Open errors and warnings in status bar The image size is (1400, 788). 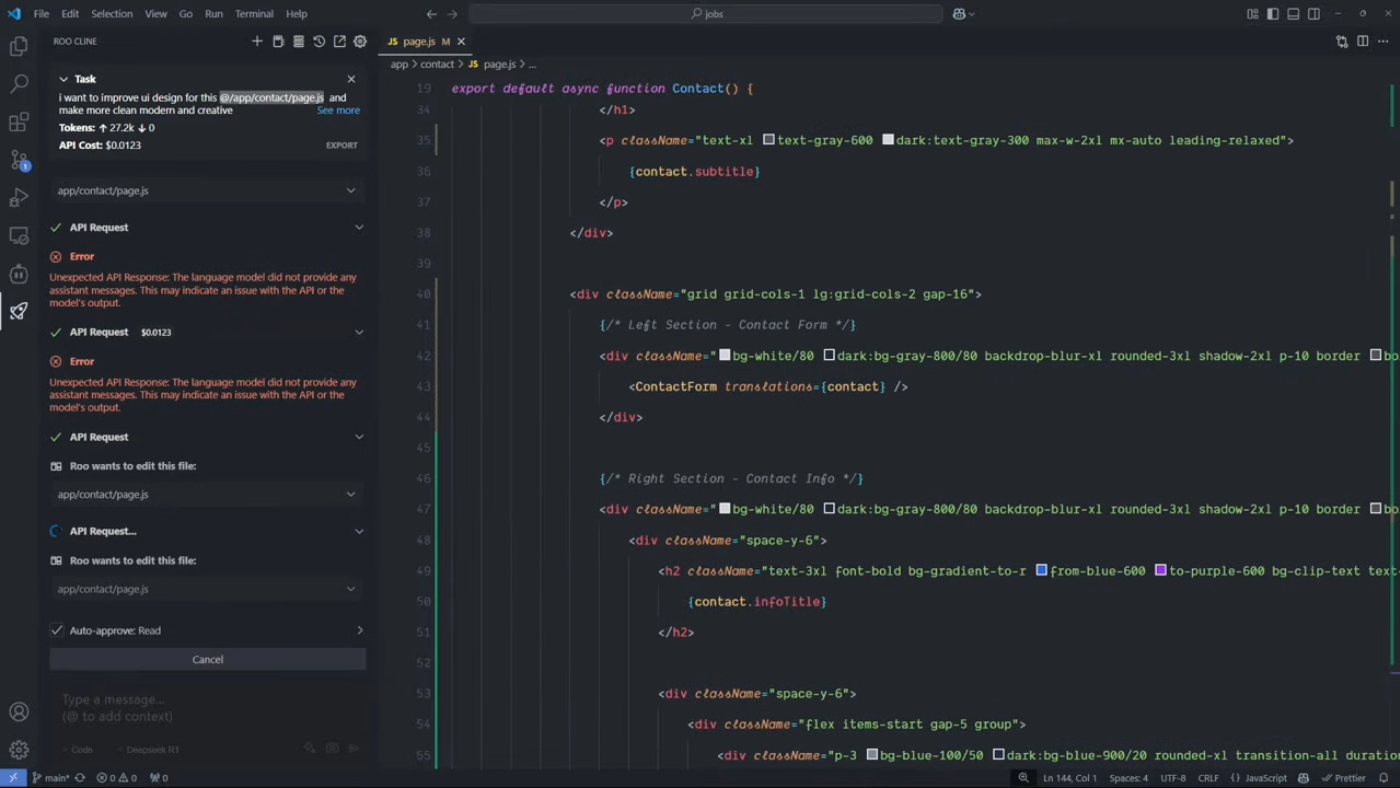pyautogui.click(x=117, y=778)
